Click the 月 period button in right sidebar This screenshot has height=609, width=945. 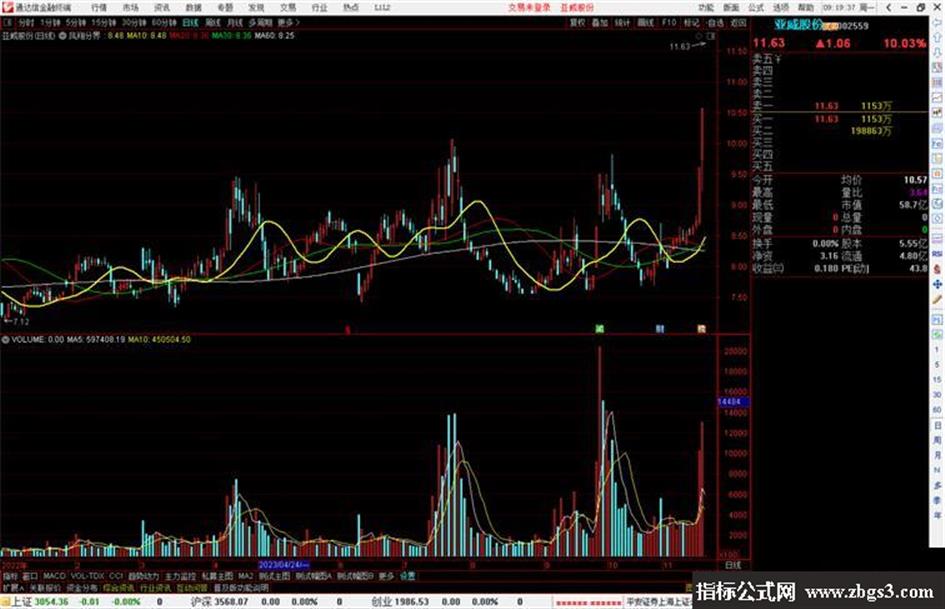coord(937,456)
